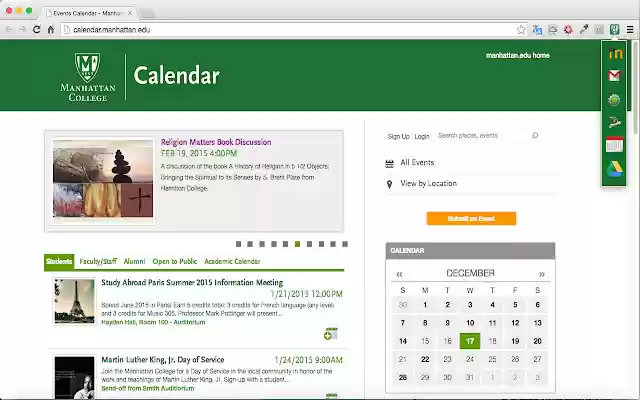Screen dimensions: 640x400
Task: Open View by Location link
Action: pyautogui.click(x=429, y=183)
